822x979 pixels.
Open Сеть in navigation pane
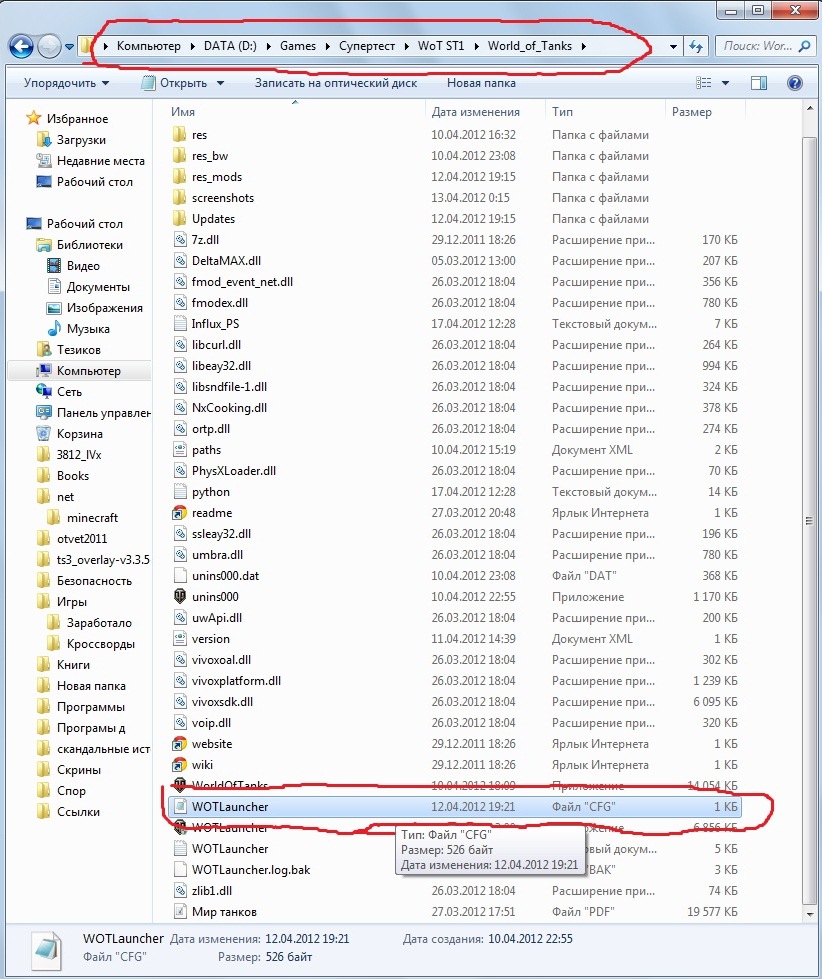click(69, 392)
